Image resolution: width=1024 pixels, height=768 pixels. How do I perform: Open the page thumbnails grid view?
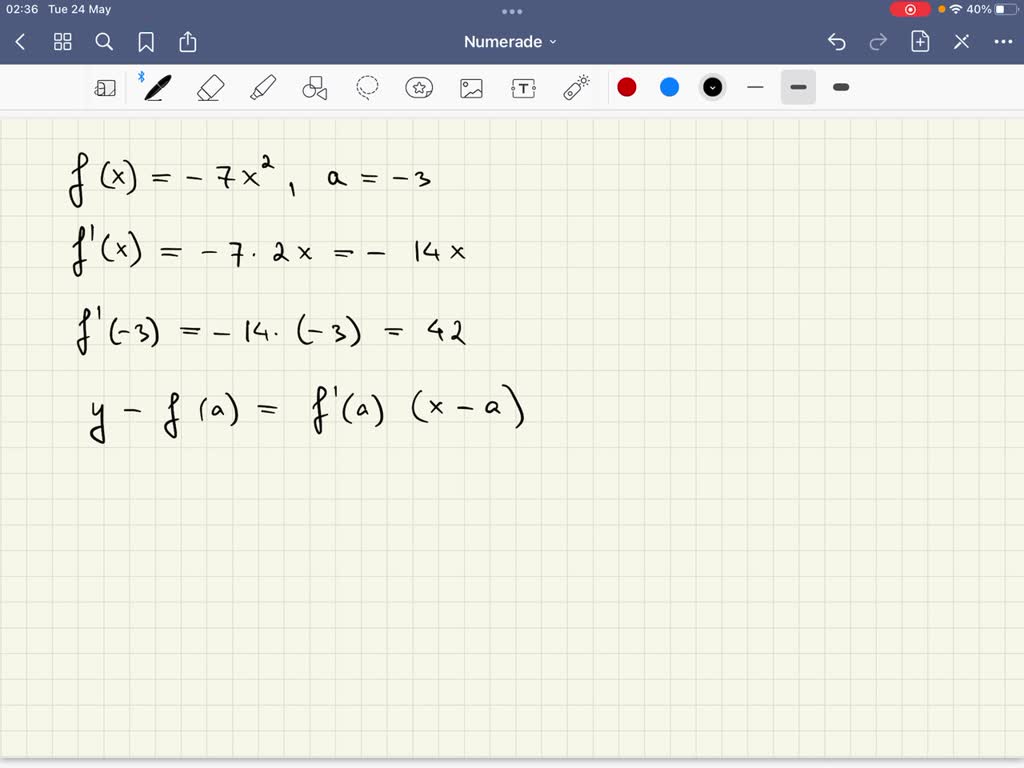(62, 41)
